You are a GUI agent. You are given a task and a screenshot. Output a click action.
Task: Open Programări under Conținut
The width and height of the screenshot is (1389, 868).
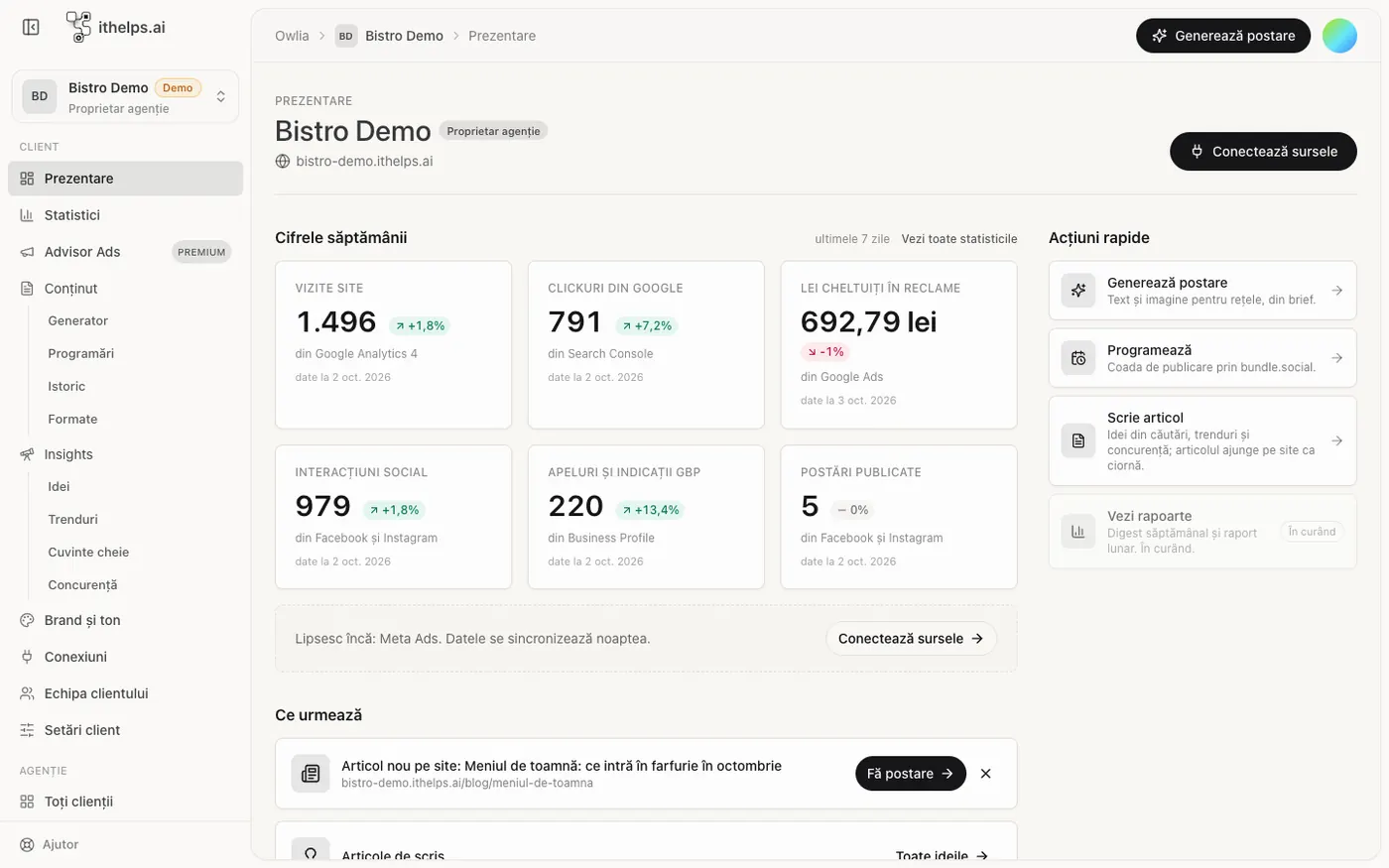coord(80,353)
